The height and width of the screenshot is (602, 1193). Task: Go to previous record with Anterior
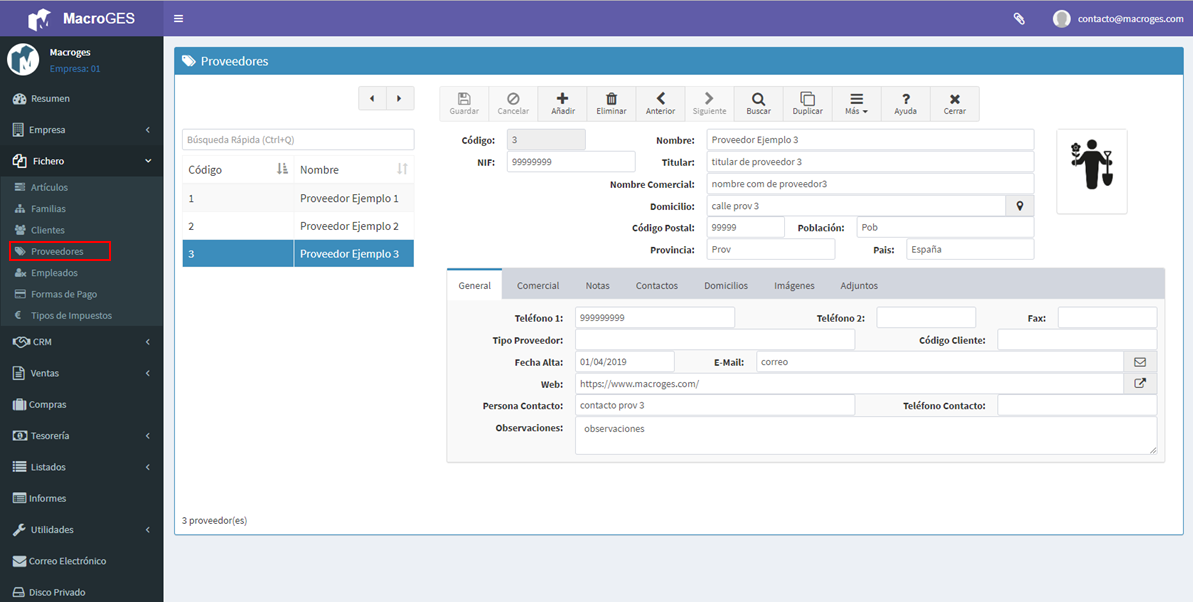(x=660, y=104)
